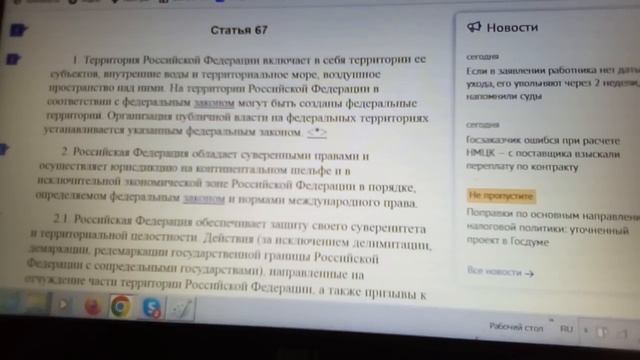Screen dimensions: 640x360
Task: Click text 'и нормами международного права'
Action: pos(322,201)
